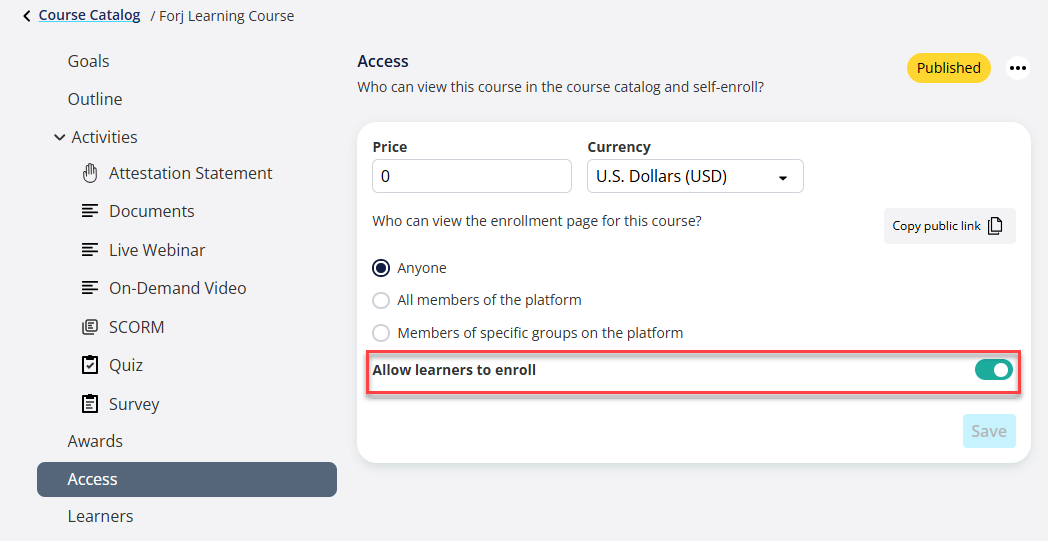Toggle the Allow learners to enroll switch
The height and width of the screenshot is (541, 1048).
(993, 370)
